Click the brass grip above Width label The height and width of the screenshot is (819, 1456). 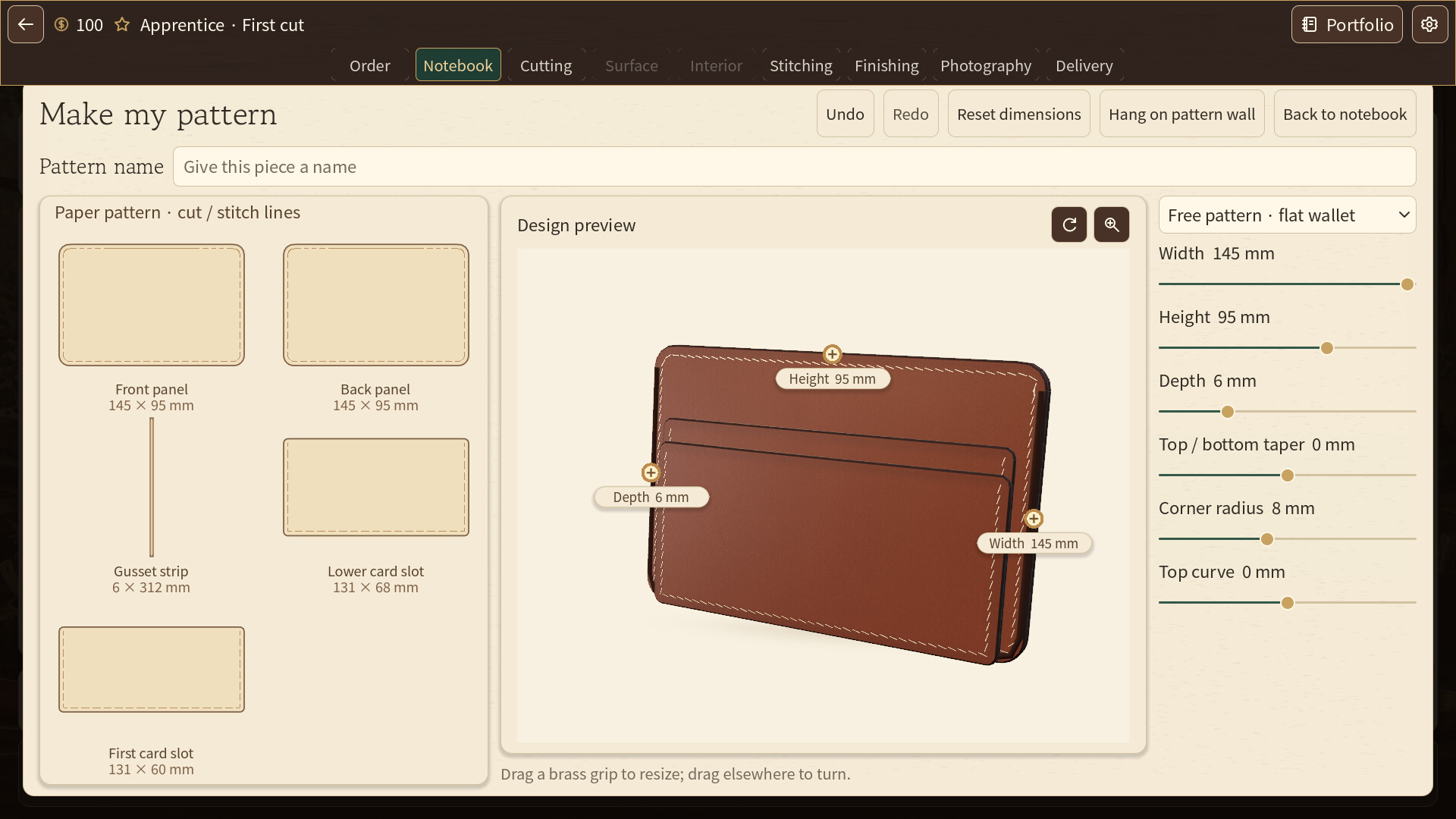(x=1034, y=519)
